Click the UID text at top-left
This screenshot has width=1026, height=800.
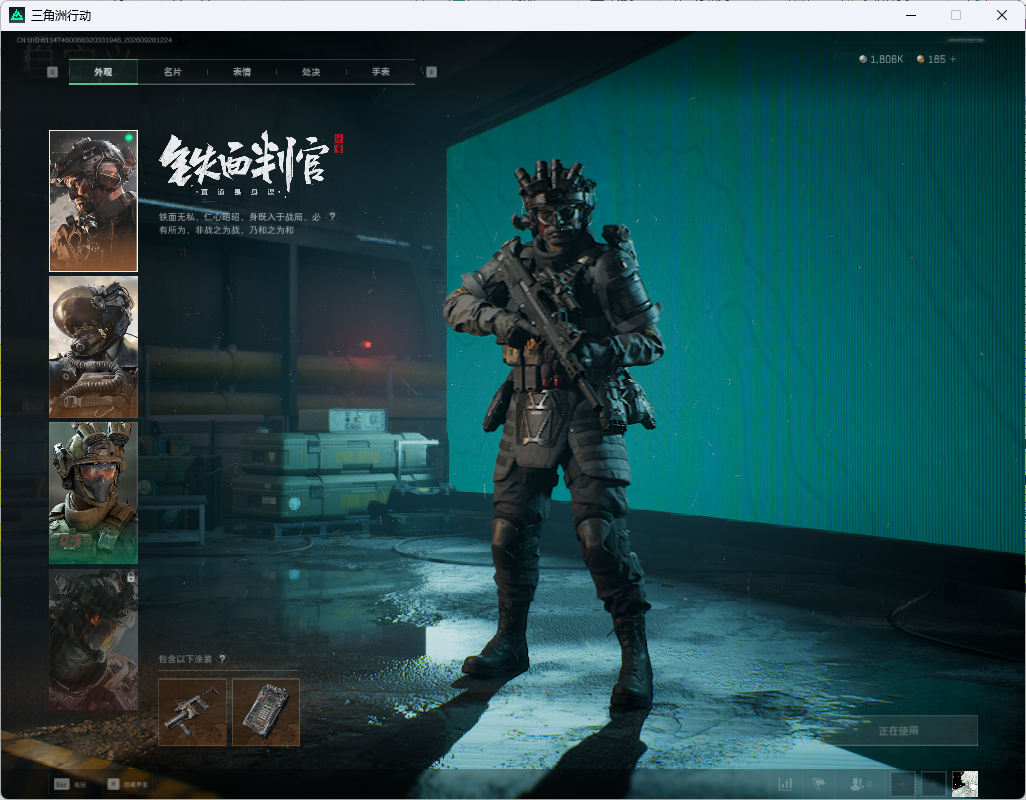pyautogui.click(x=94, y=40)
